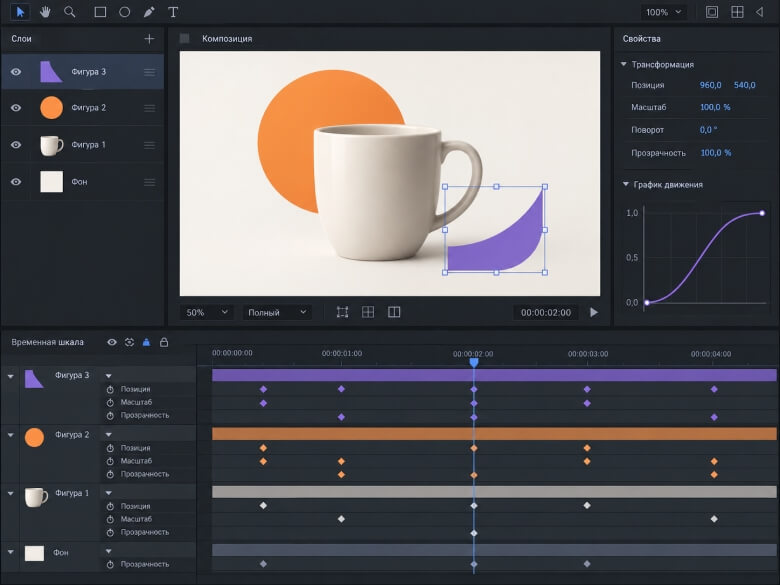This screenshot has height=585, width=780.
Task: Hide the Фигура 3 layer
Action: [16, 72]
